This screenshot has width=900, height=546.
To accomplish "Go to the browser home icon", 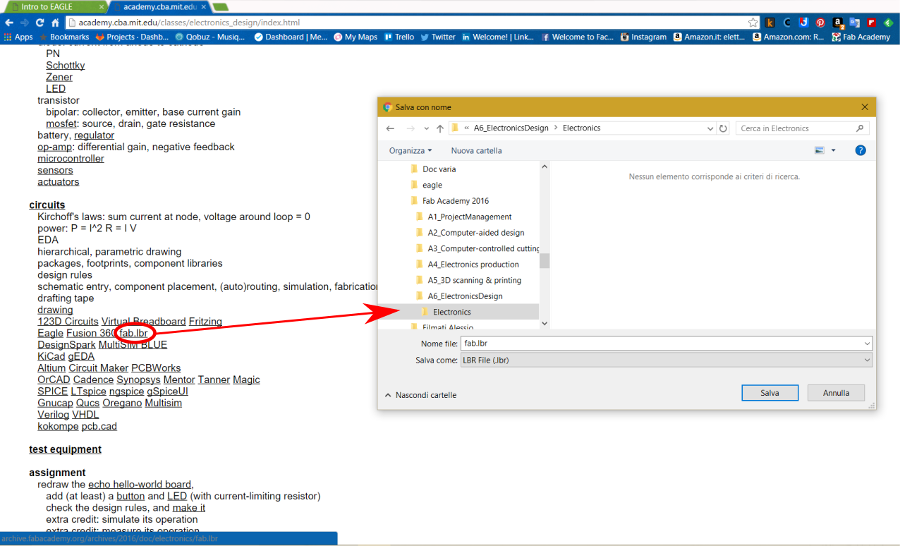I will 55,22.
